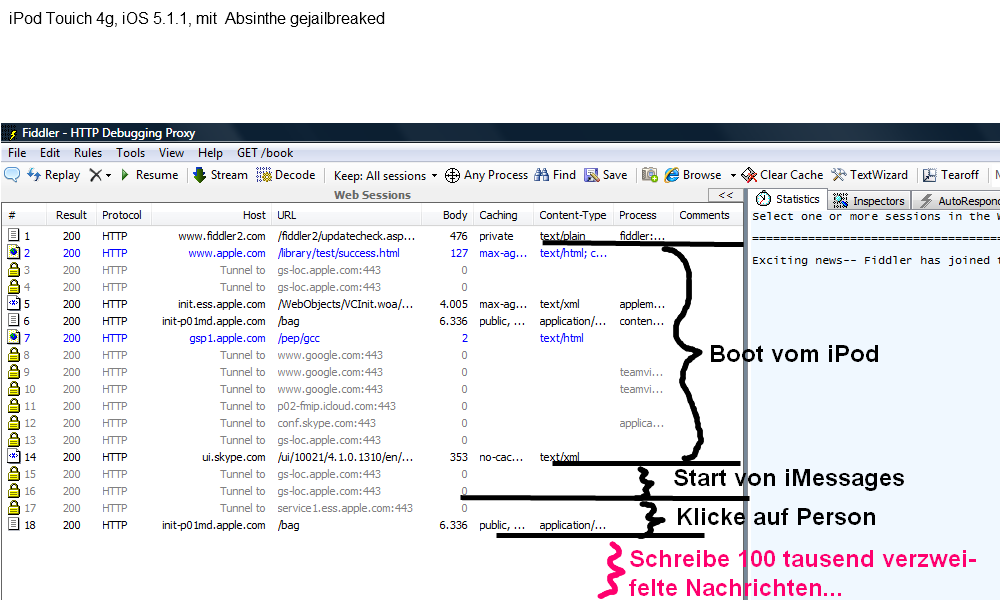
Task: Click the GET /book menu item
Action: (x=265, y=153)
